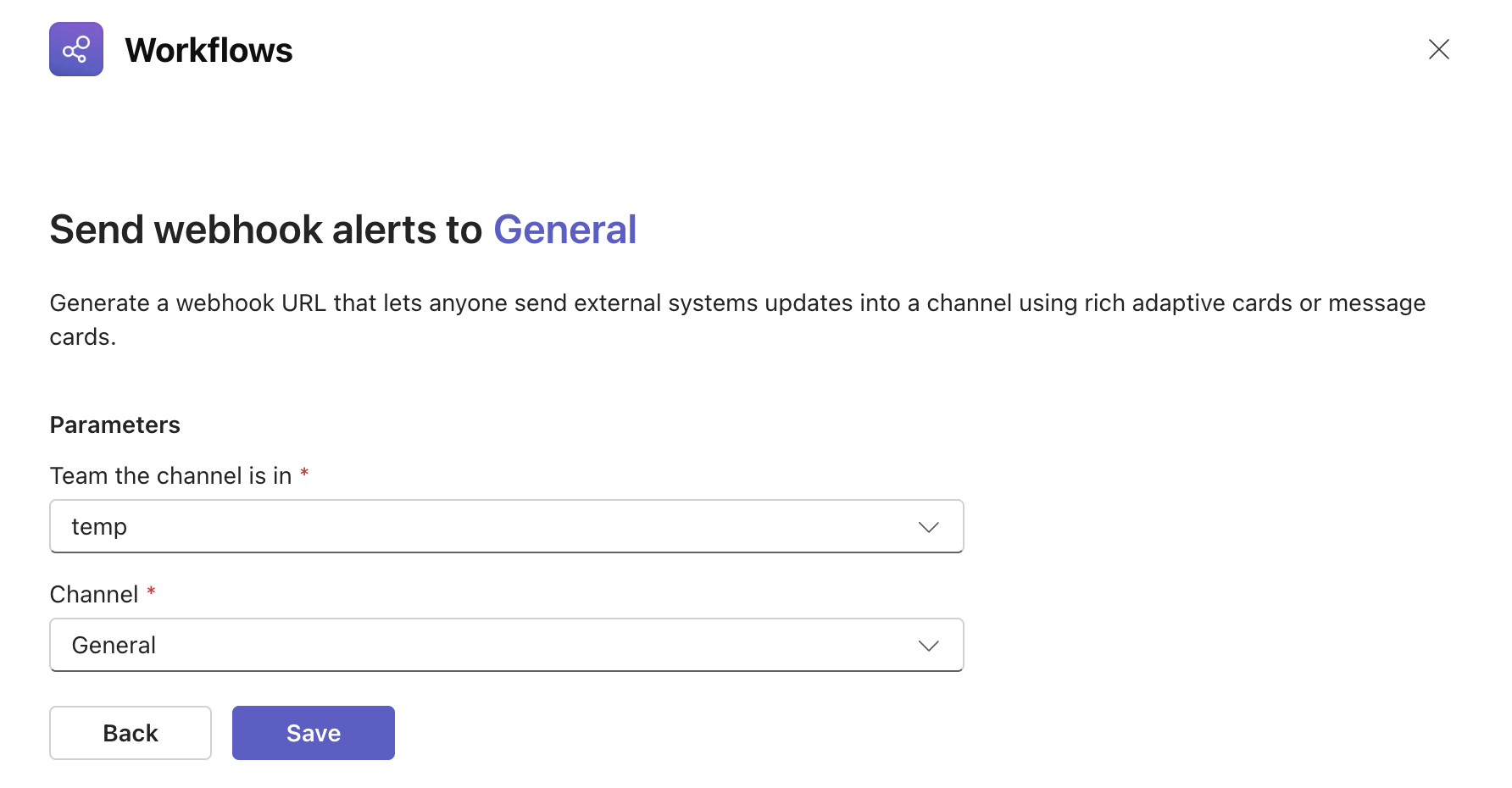
Task: Click the purple Workflows app icon
Action: 76,49
